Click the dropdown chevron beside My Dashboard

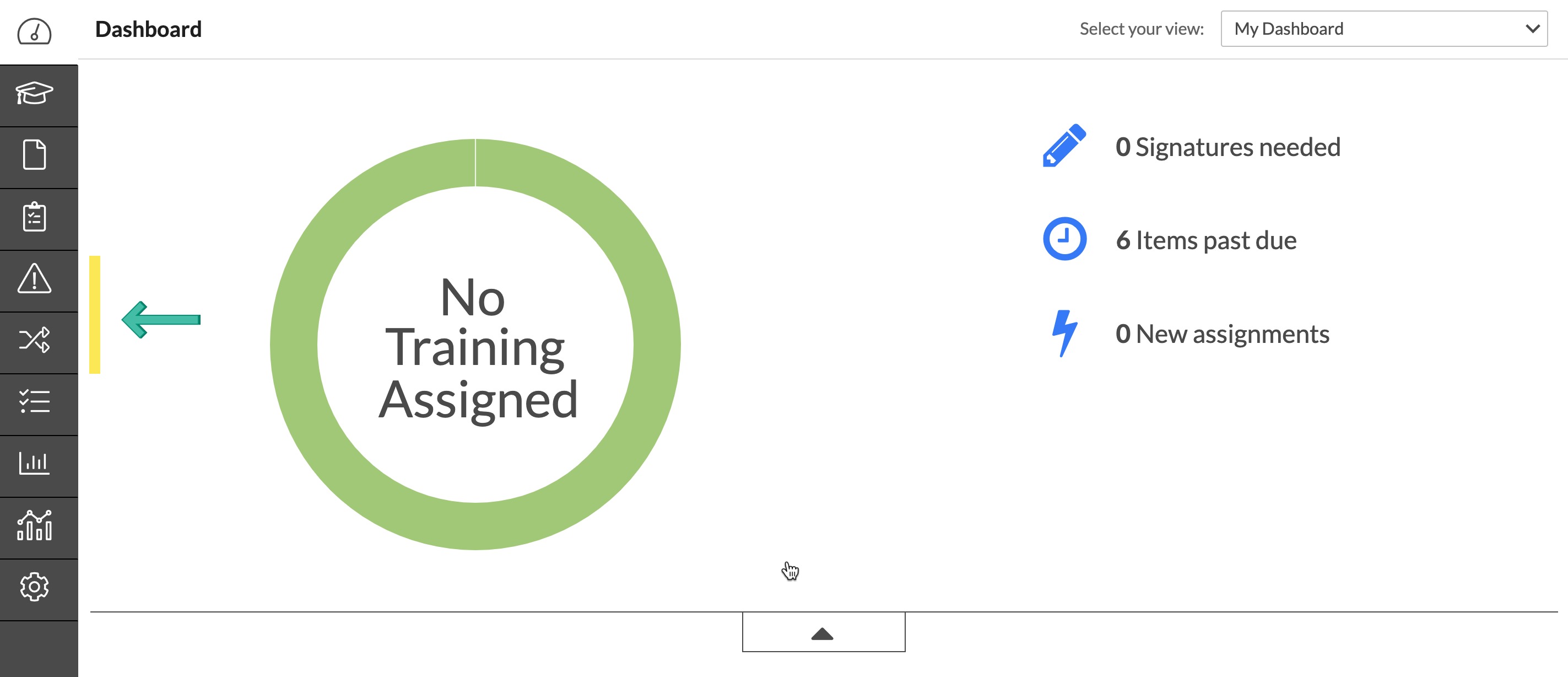[x=1532, y=29]
